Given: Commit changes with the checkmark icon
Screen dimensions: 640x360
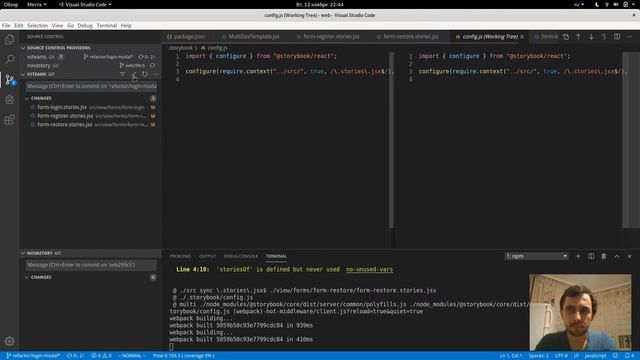Looking at the screenshot, I should tap(133, 74).
